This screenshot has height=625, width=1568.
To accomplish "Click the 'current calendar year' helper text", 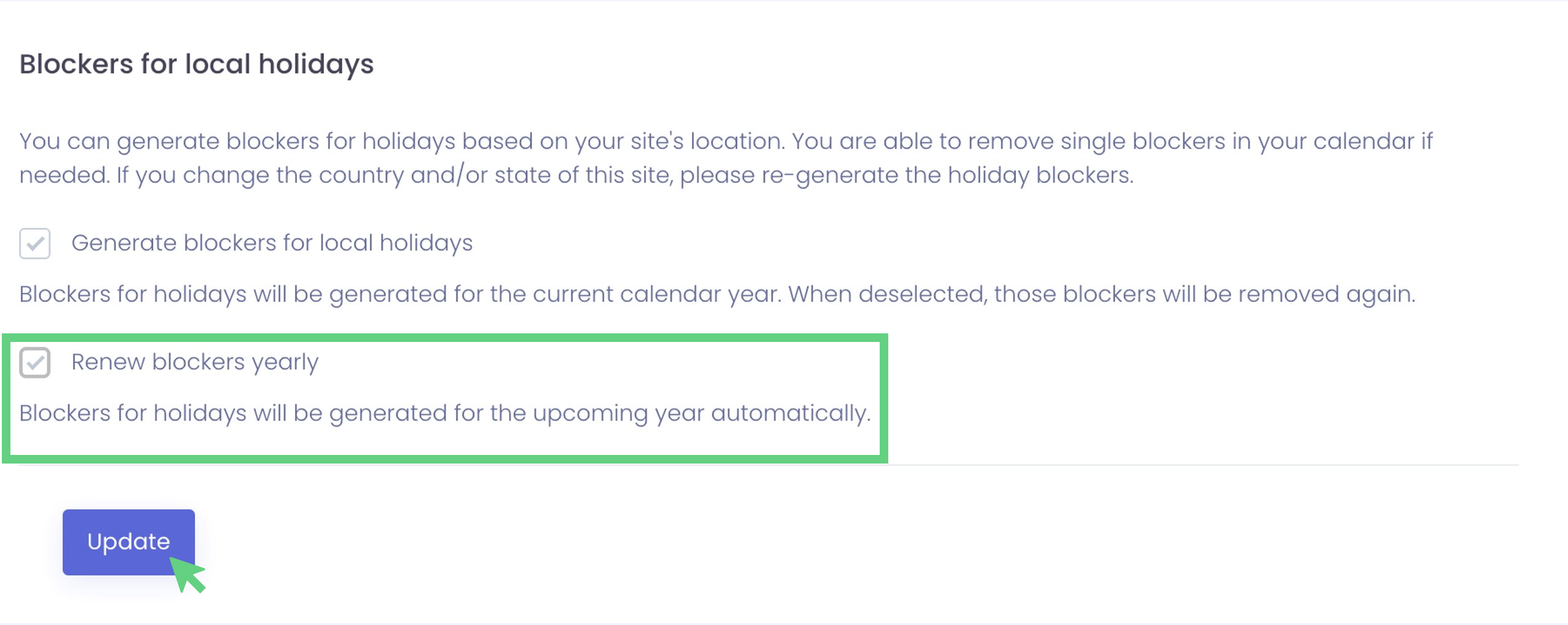I will click(x=400, y=295).
